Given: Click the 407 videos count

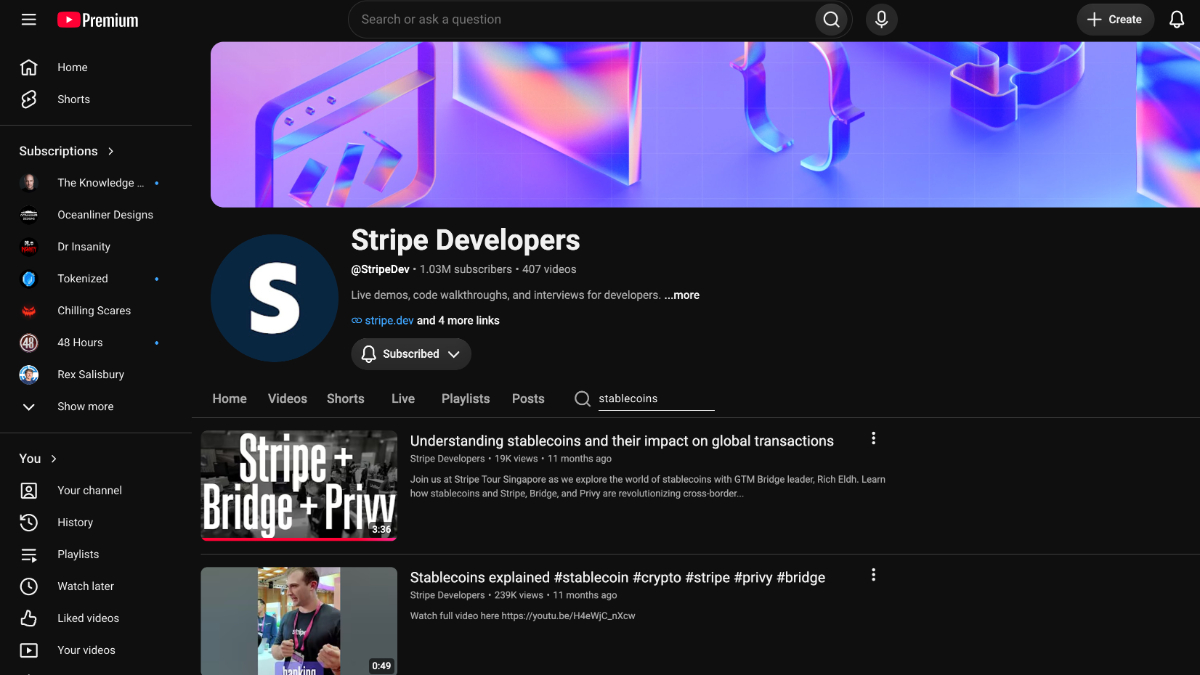Looking at the screenshot, I should (x=549, y=269).
